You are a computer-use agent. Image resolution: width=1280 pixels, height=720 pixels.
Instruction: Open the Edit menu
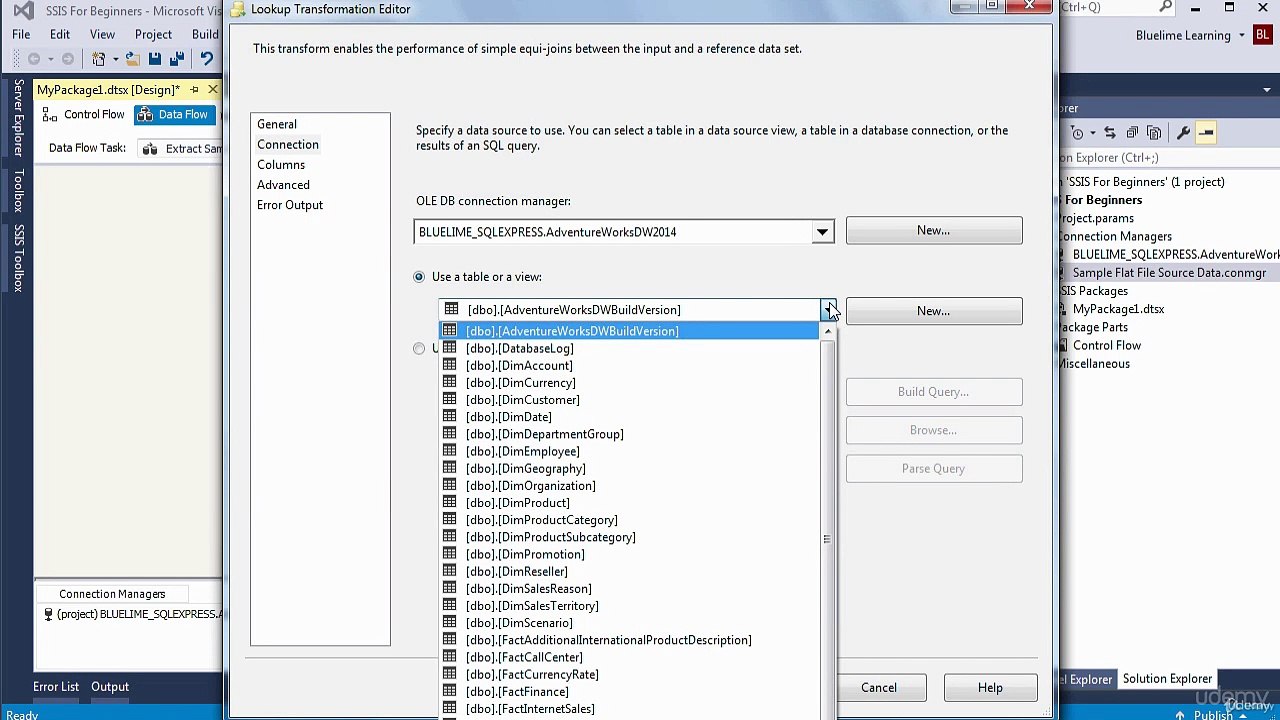pos(60,35)
